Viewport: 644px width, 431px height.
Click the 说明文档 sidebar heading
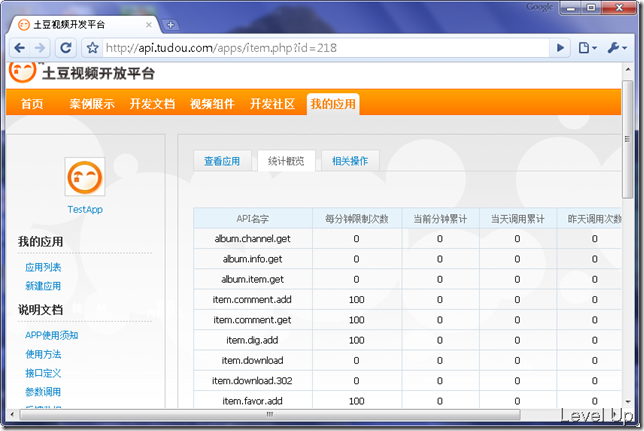(40, 310)
